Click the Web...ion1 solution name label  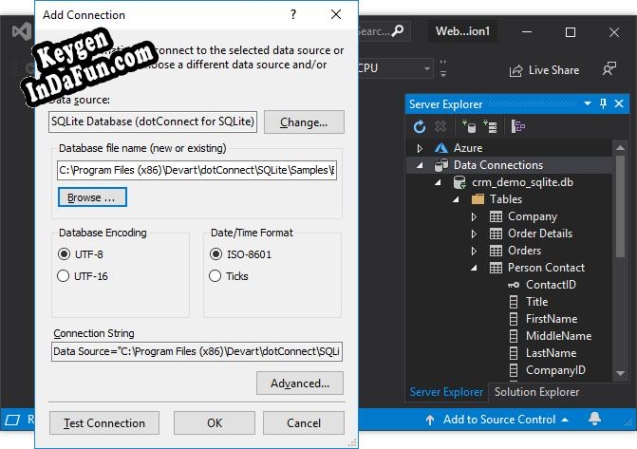pyautogui.click(x=463, y=31)
